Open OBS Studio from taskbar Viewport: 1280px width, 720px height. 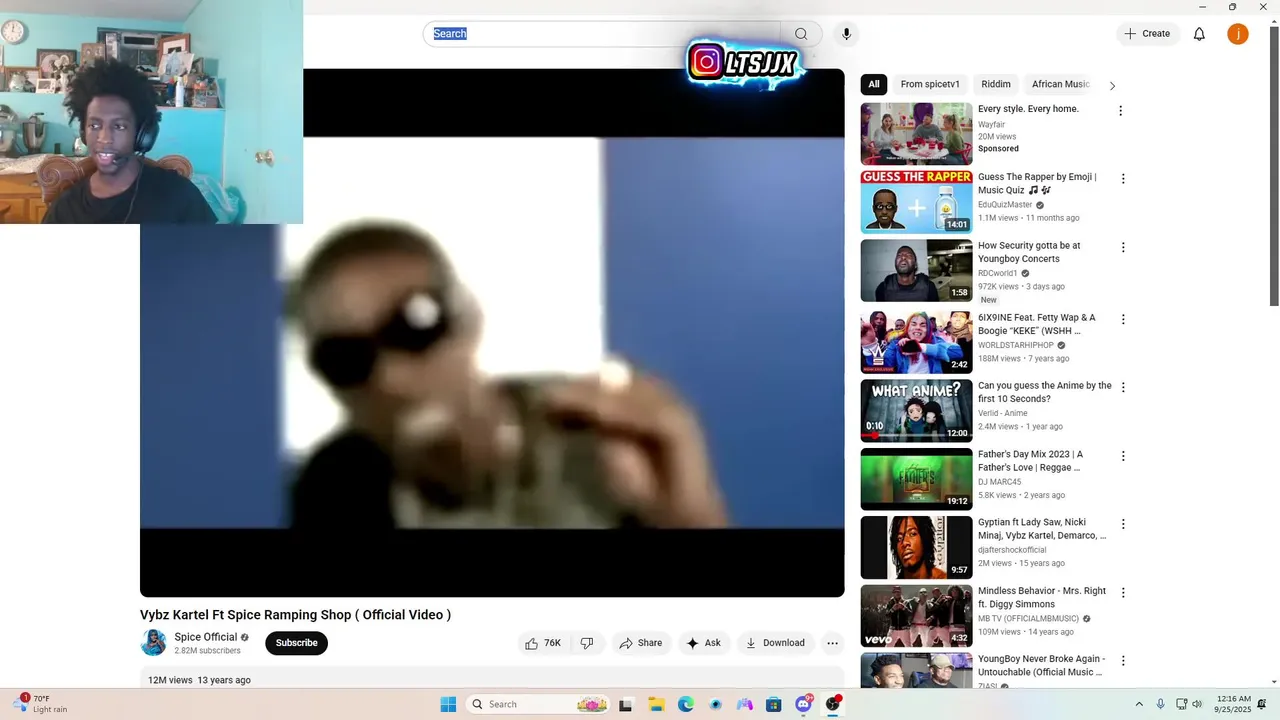[x=832, y=704]
